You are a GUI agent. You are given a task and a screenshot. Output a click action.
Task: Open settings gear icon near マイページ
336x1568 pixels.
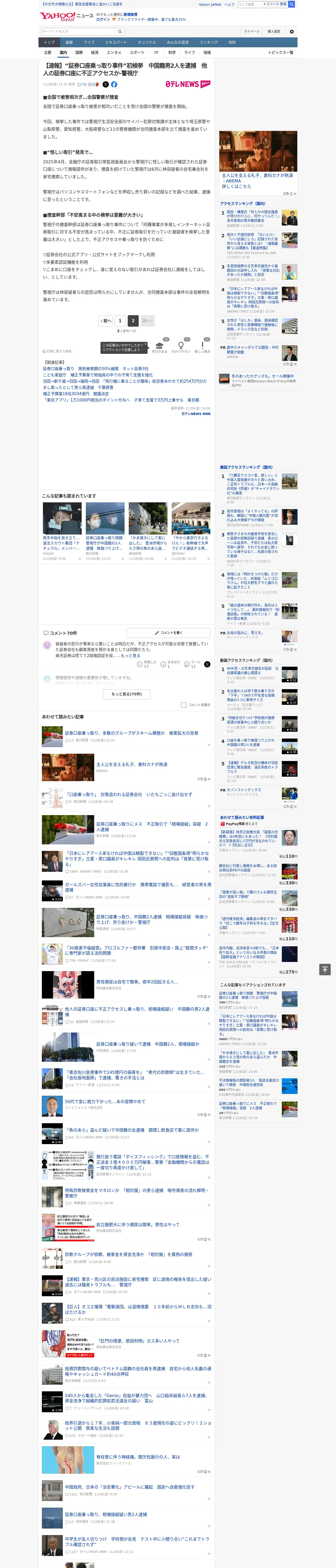point(292,32)
